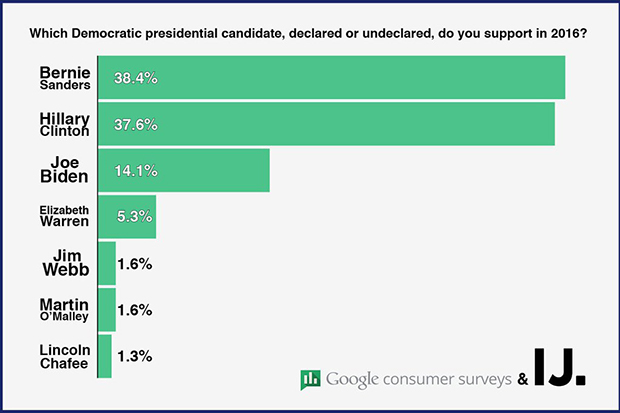Select the Martin O'Malley name label
Screen dimensions: 620x413
tap(66, 310)
